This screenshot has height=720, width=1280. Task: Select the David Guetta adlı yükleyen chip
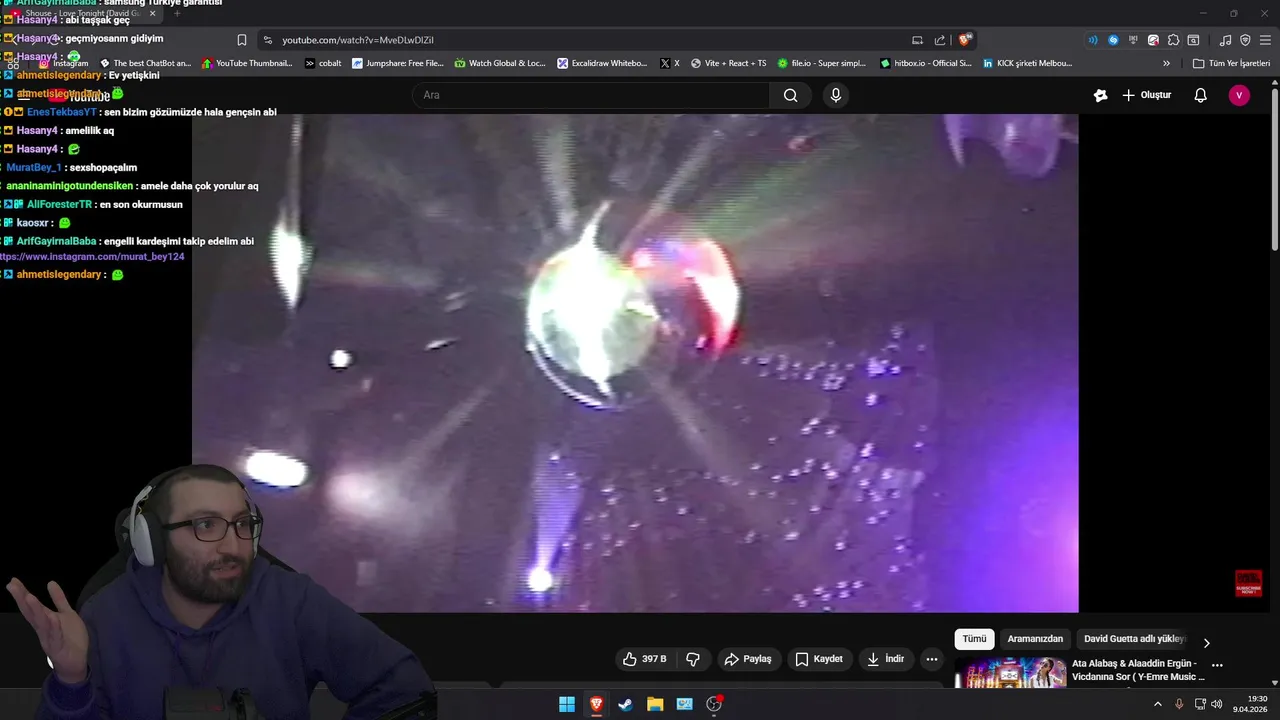1133,639
